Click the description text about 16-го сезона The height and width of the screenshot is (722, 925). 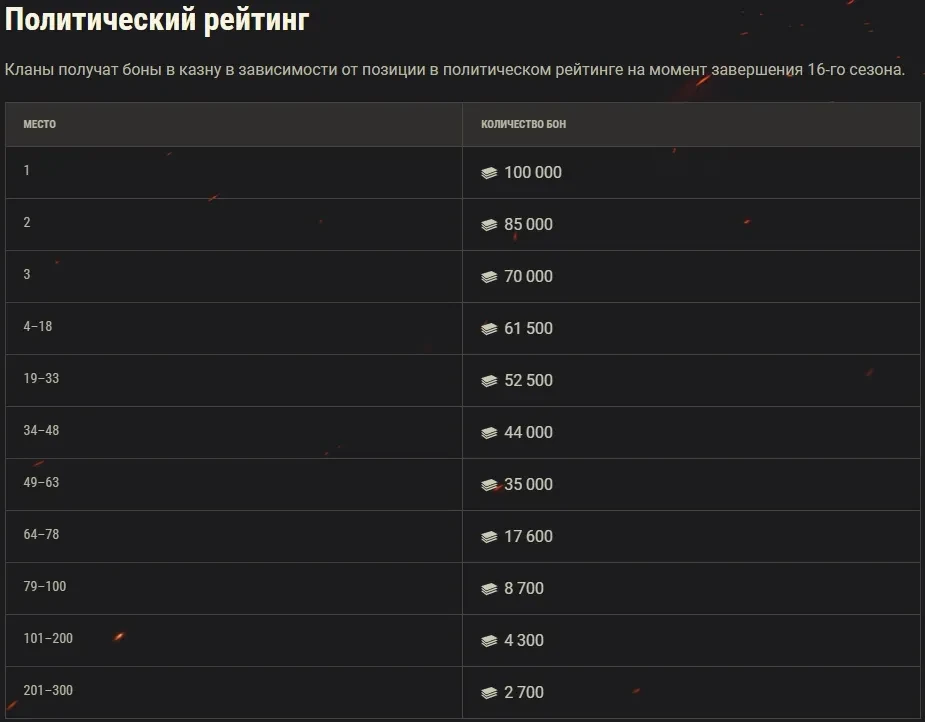(455, 71)
